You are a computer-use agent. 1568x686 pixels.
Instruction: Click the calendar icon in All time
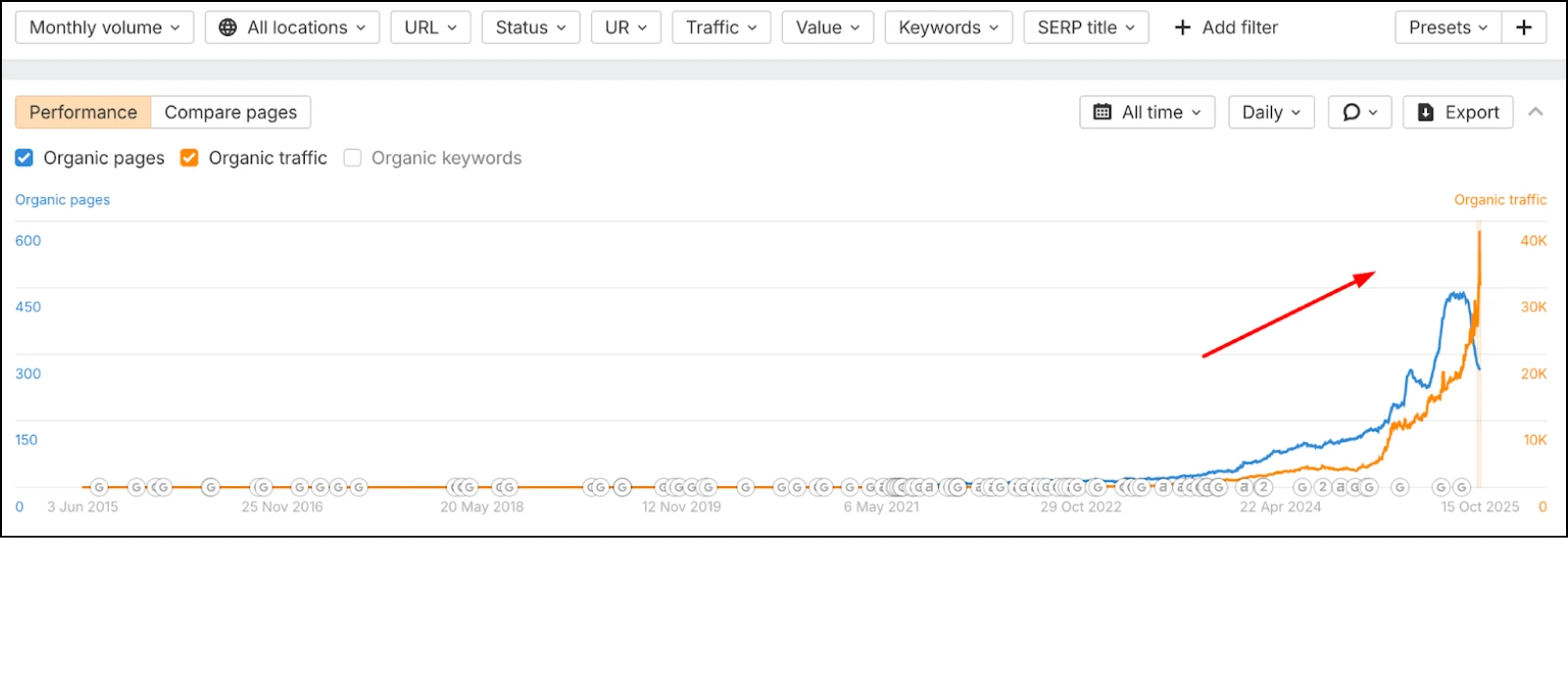[x=1102, y=112]
